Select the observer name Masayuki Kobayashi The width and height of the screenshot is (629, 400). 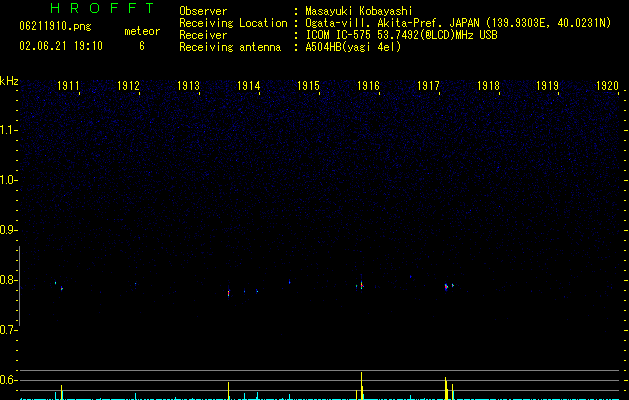(x=359, y=11)
